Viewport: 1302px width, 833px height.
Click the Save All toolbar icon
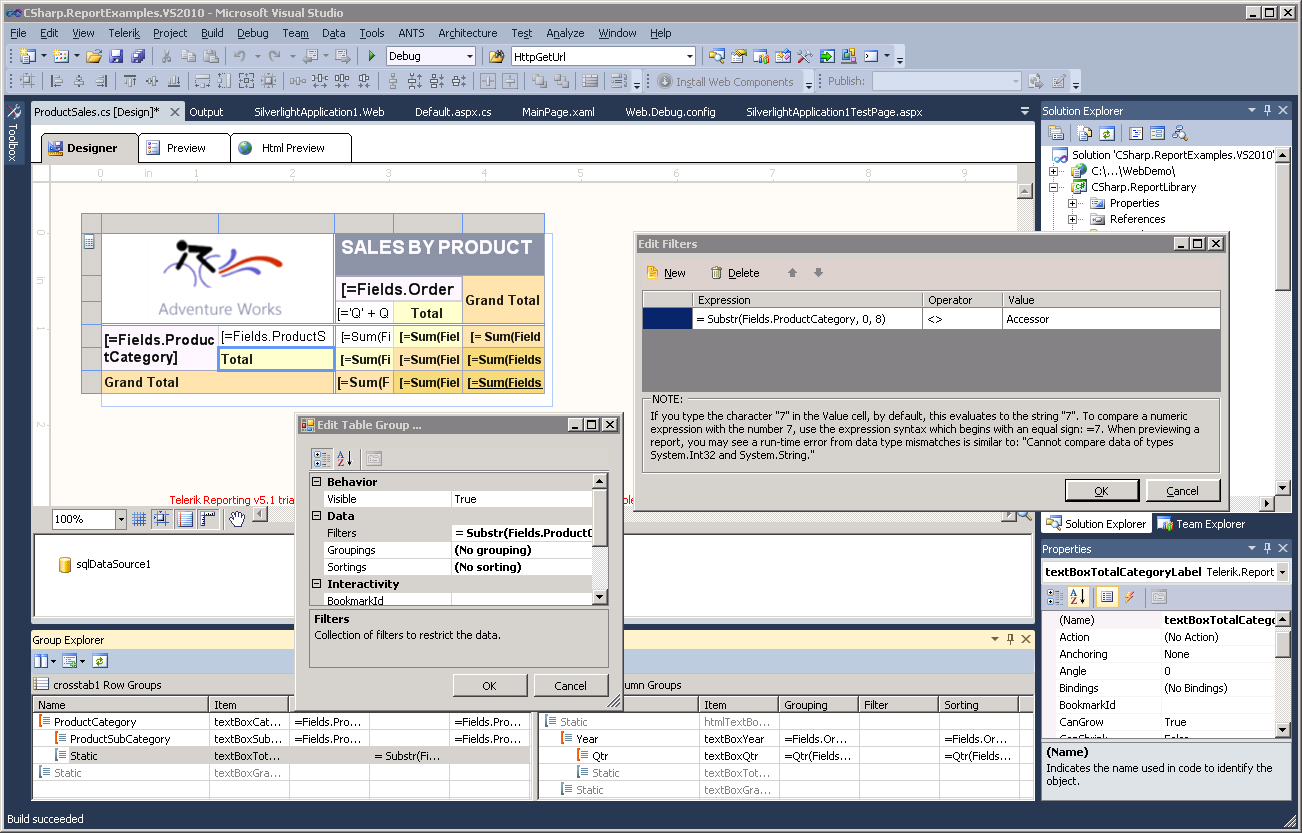138,57
